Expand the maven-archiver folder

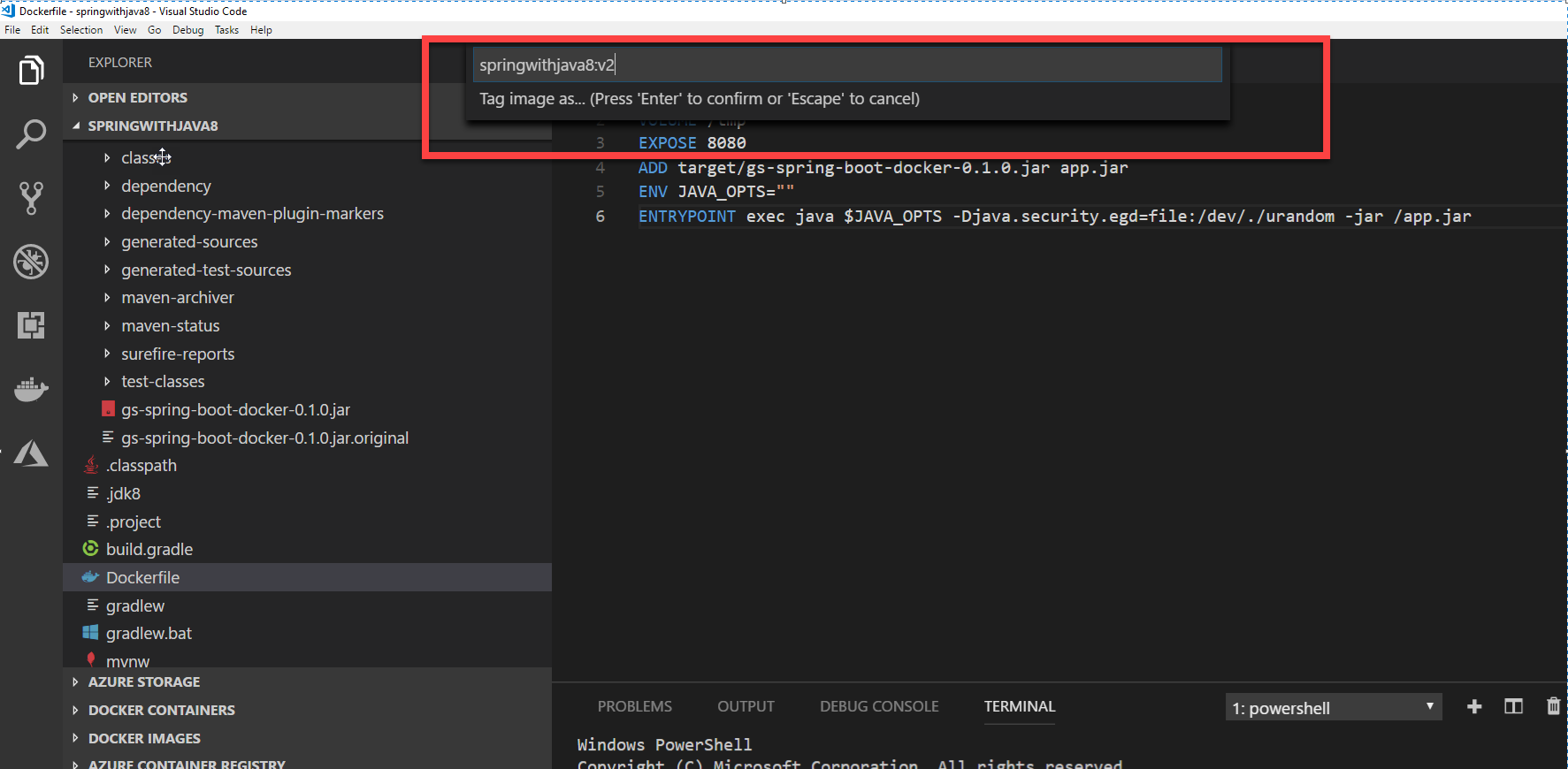pyautogui.click(x=107, y=297)
